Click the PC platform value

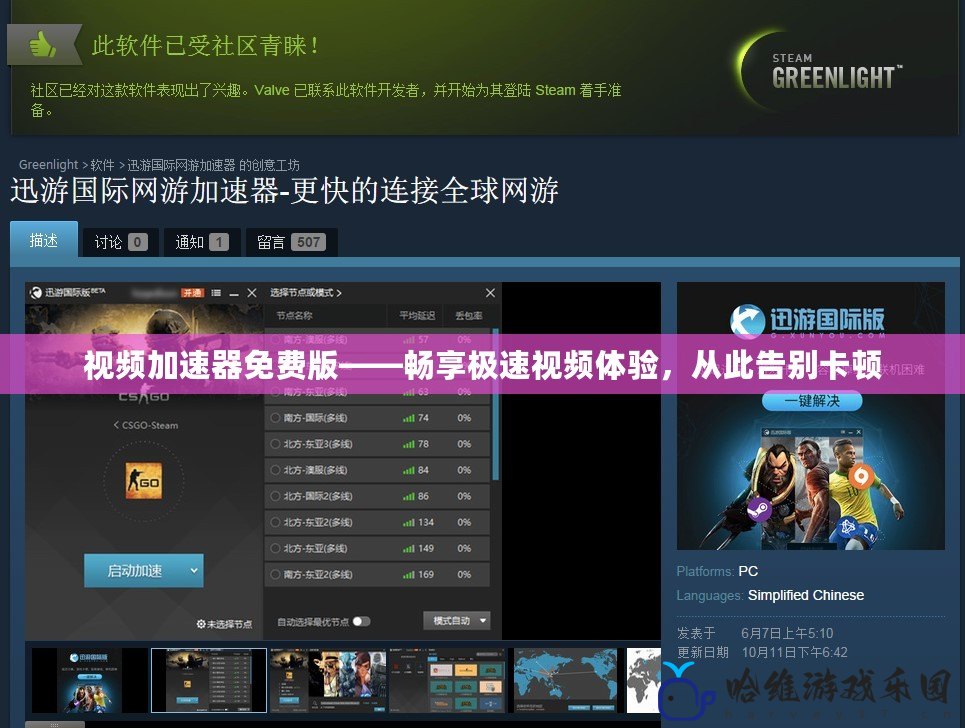[x=748, y=571]
